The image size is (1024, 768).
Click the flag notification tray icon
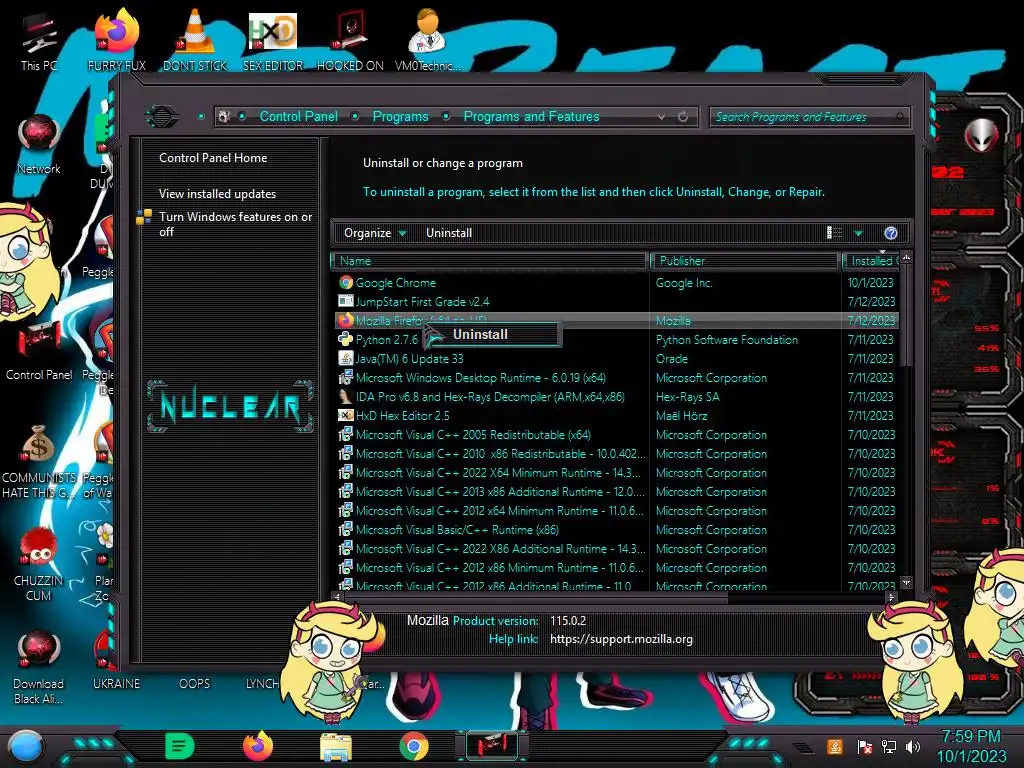(864, 746)
